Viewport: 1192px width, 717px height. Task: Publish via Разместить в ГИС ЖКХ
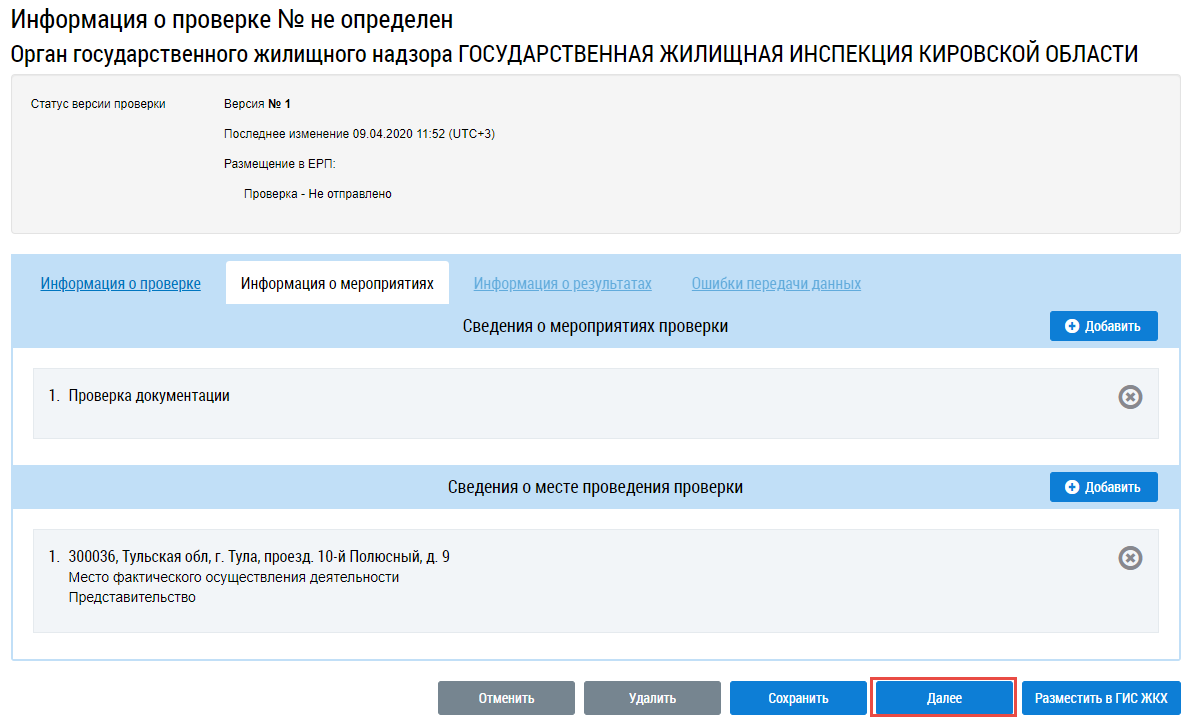click(x=1101, y=698)
